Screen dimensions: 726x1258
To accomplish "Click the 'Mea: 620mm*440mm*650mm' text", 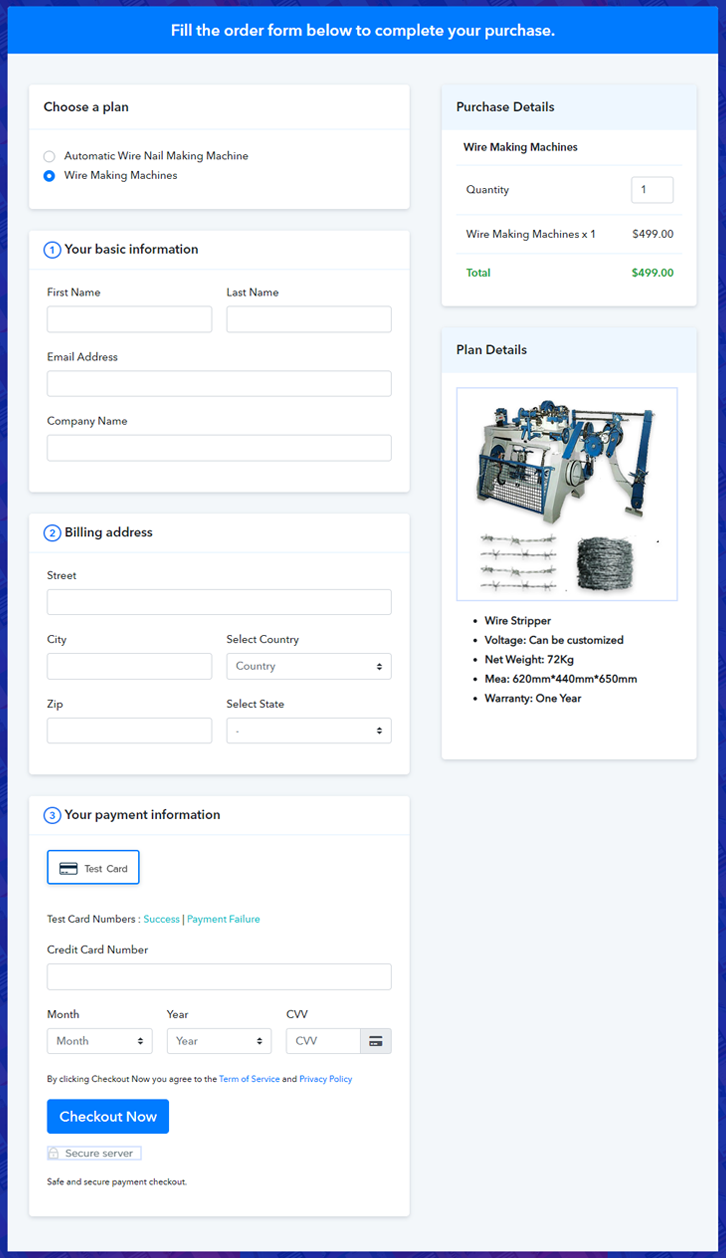I will point(561,679).
